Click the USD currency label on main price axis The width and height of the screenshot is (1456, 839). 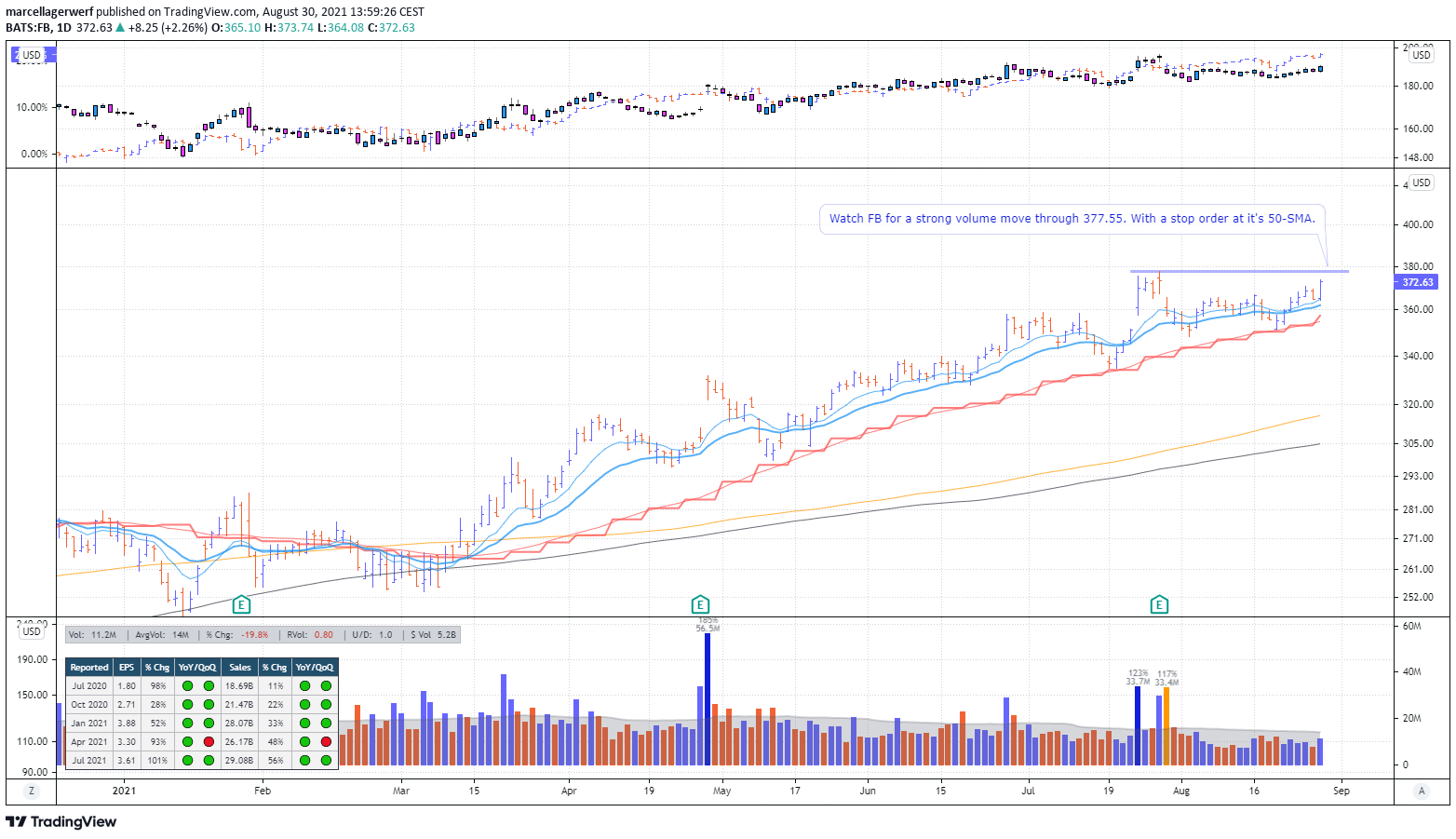coord(1422,183)
